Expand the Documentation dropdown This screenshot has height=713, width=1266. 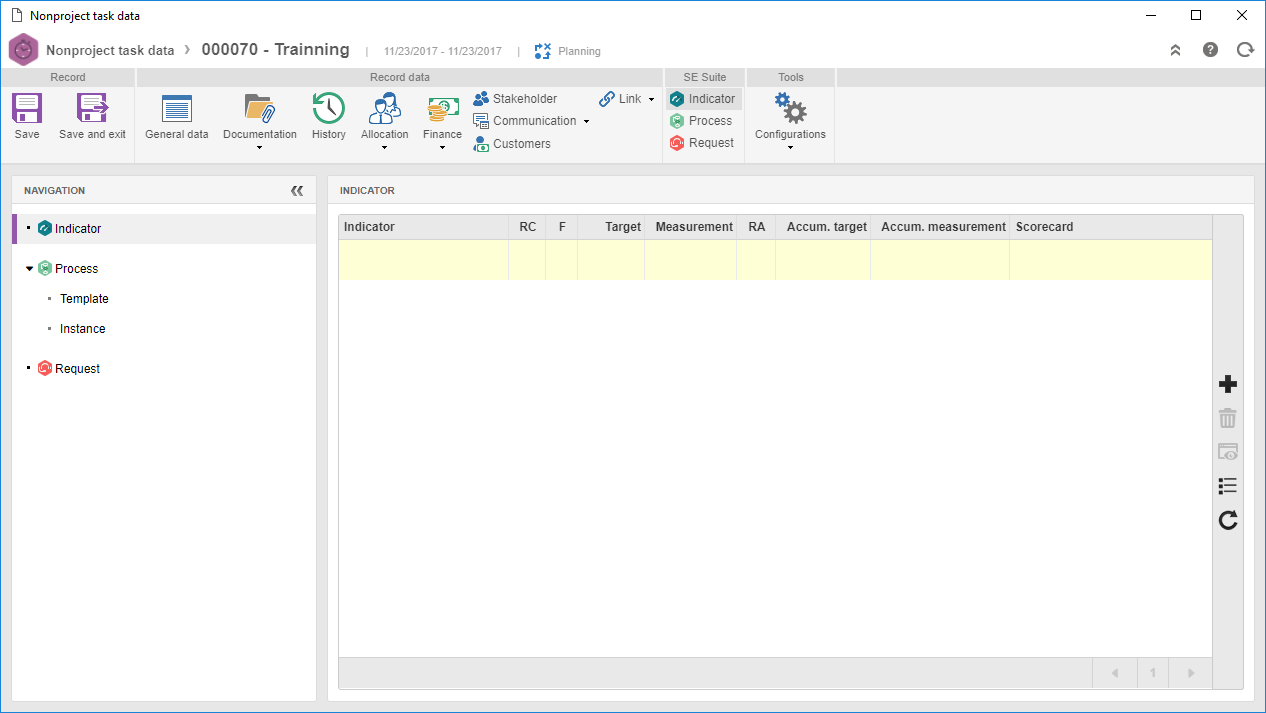coord(260,148)
